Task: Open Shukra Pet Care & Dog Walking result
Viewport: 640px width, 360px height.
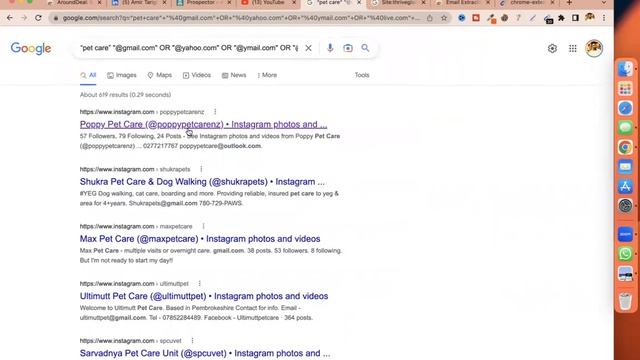Action: click(x=202, y=182)
